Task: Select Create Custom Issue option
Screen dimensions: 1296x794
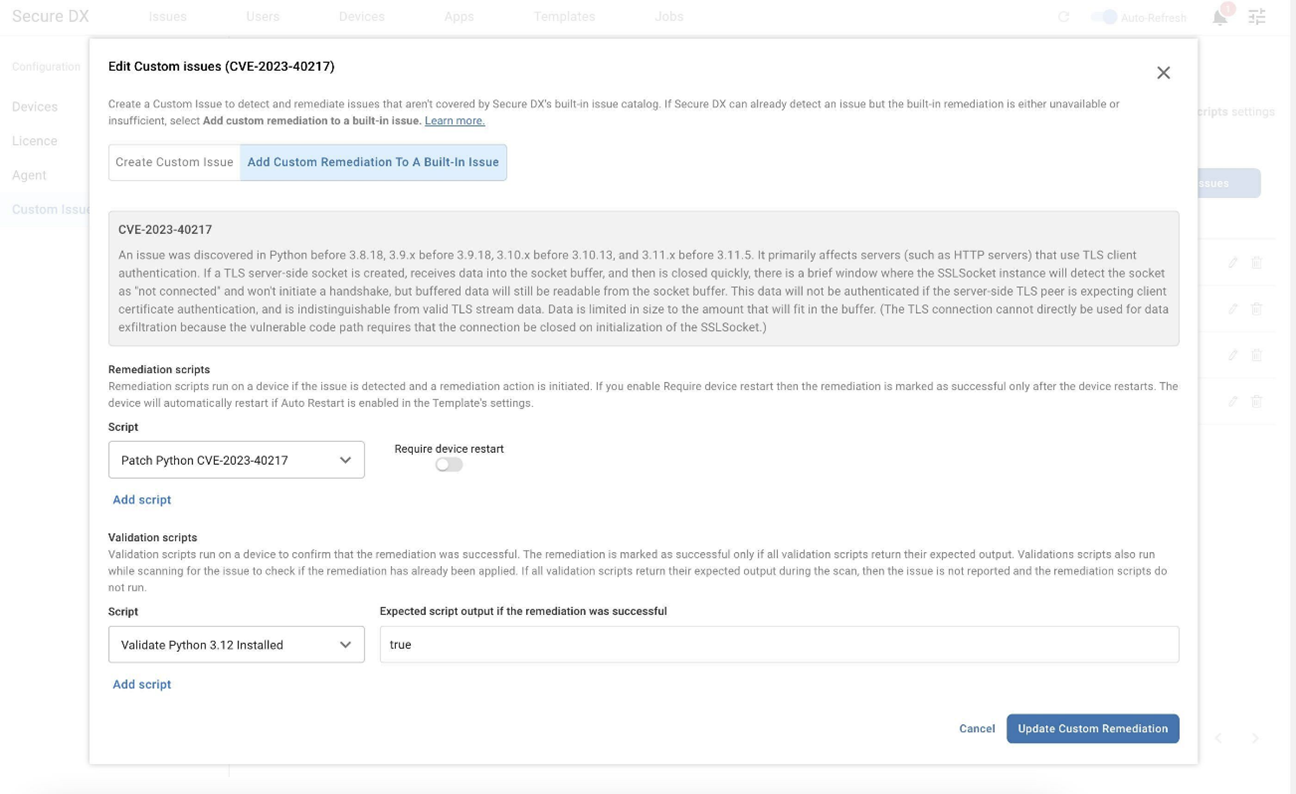Action: (x=174, y=162)
